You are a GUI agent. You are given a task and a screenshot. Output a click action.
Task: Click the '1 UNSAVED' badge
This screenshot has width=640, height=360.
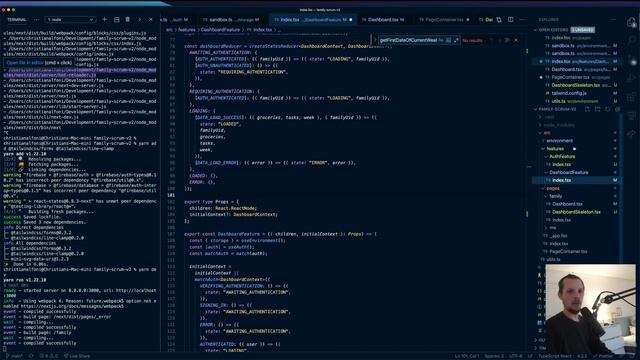582,30
